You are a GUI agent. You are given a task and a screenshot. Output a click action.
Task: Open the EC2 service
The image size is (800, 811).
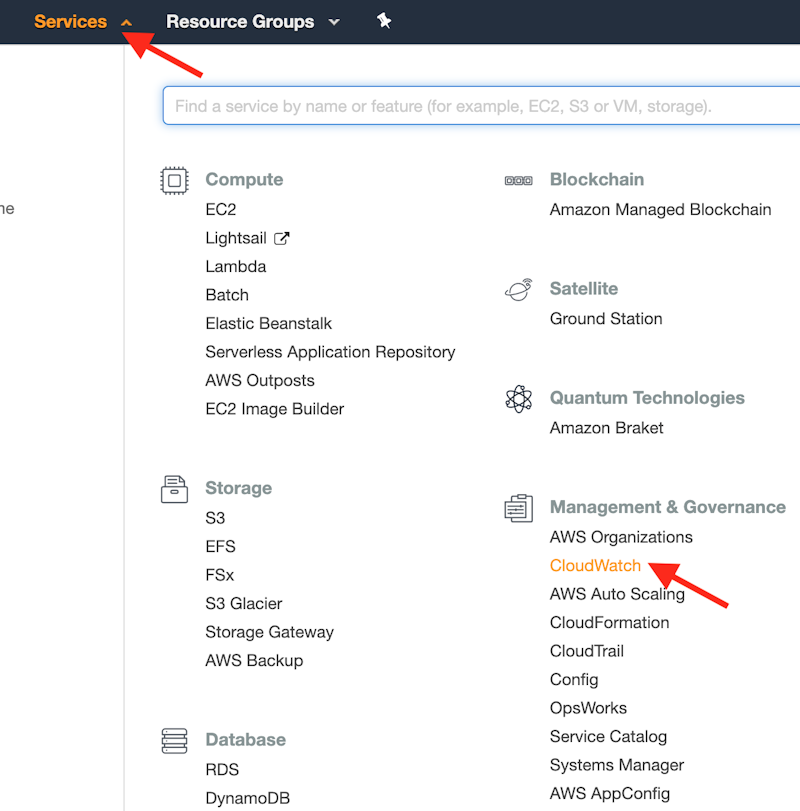click(x=220, y=209)
